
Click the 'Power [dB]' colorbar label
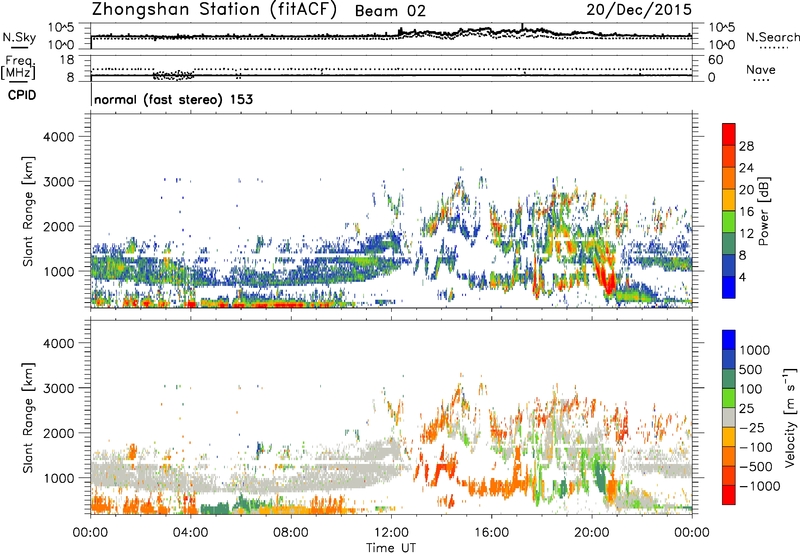tap(763, 211)
